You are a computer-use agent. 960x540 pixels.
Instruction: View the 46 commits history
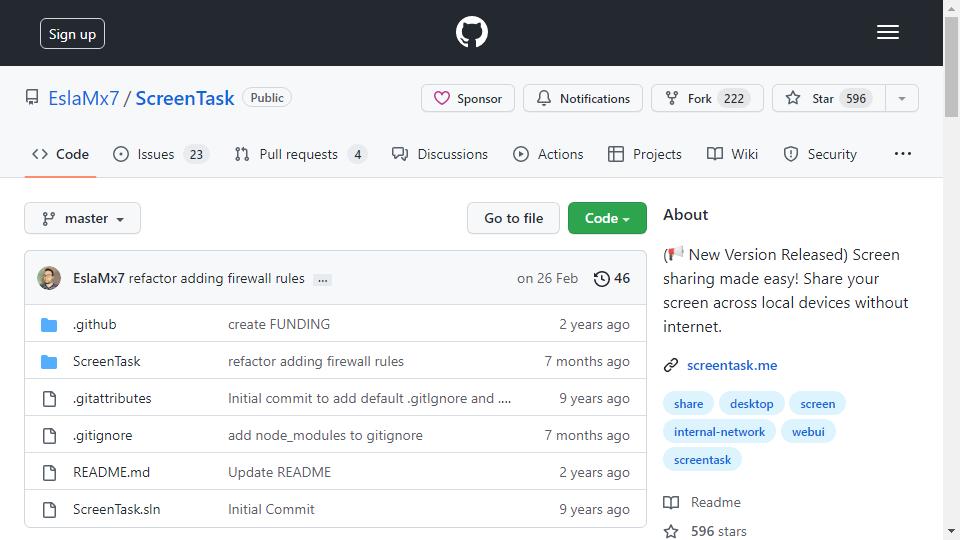coord(611,279)
